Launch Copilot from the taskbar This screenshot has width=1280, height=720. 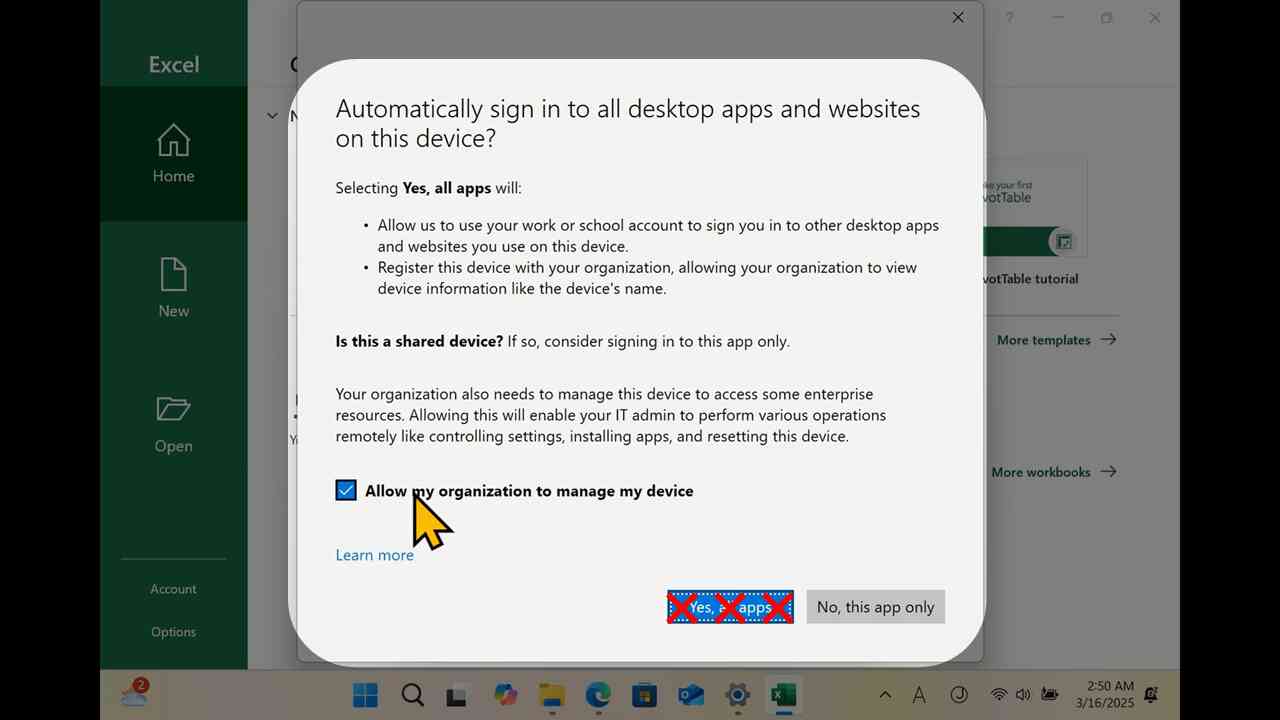click(x=505, y=695)
